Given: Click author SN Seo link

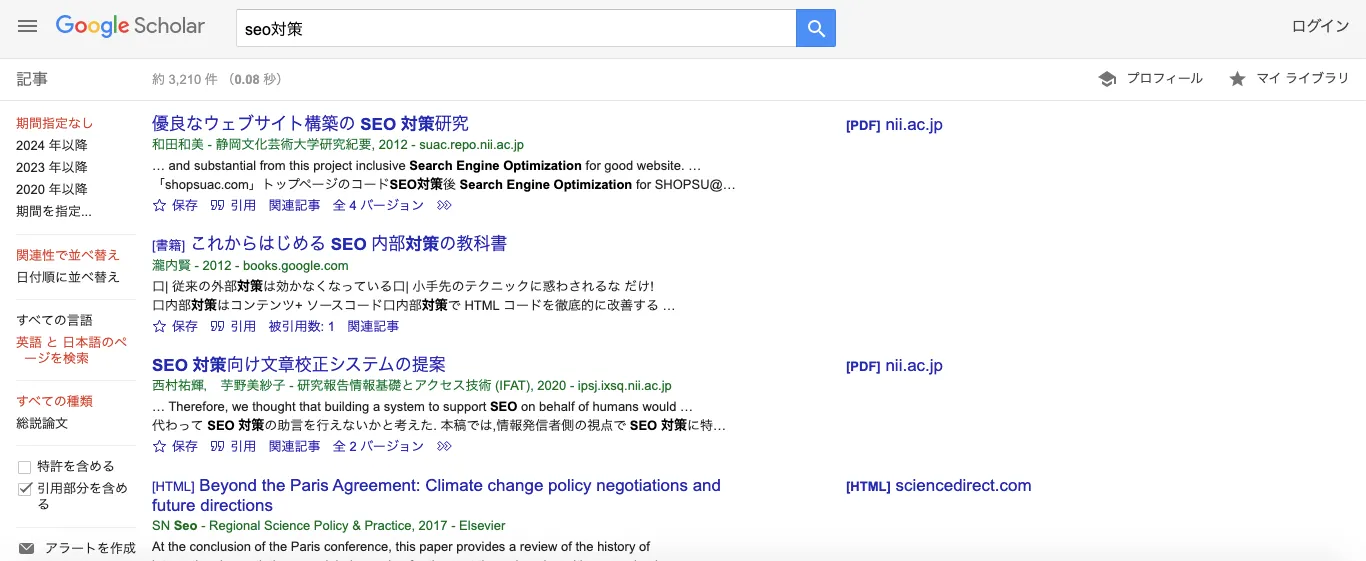Looking at the screenshot, I should [x=175, y=525].
